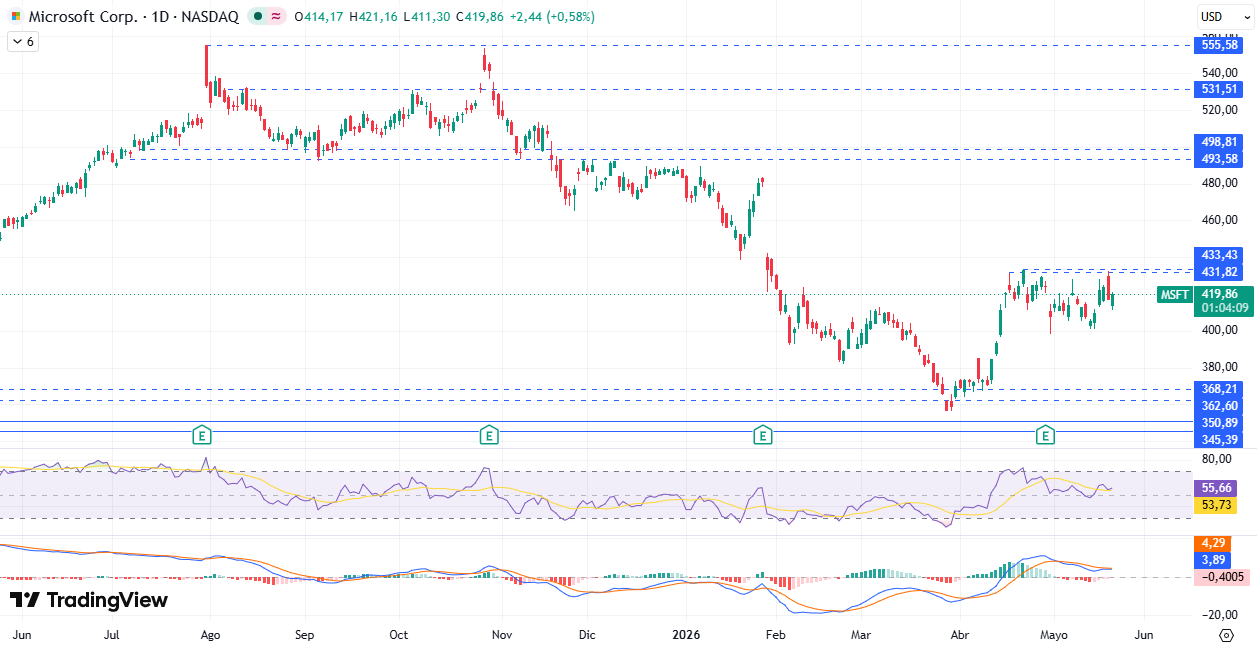Viewport: 1257px width, 648px height.
Task: Click the 350,89 price level label
Action: 1220,423
